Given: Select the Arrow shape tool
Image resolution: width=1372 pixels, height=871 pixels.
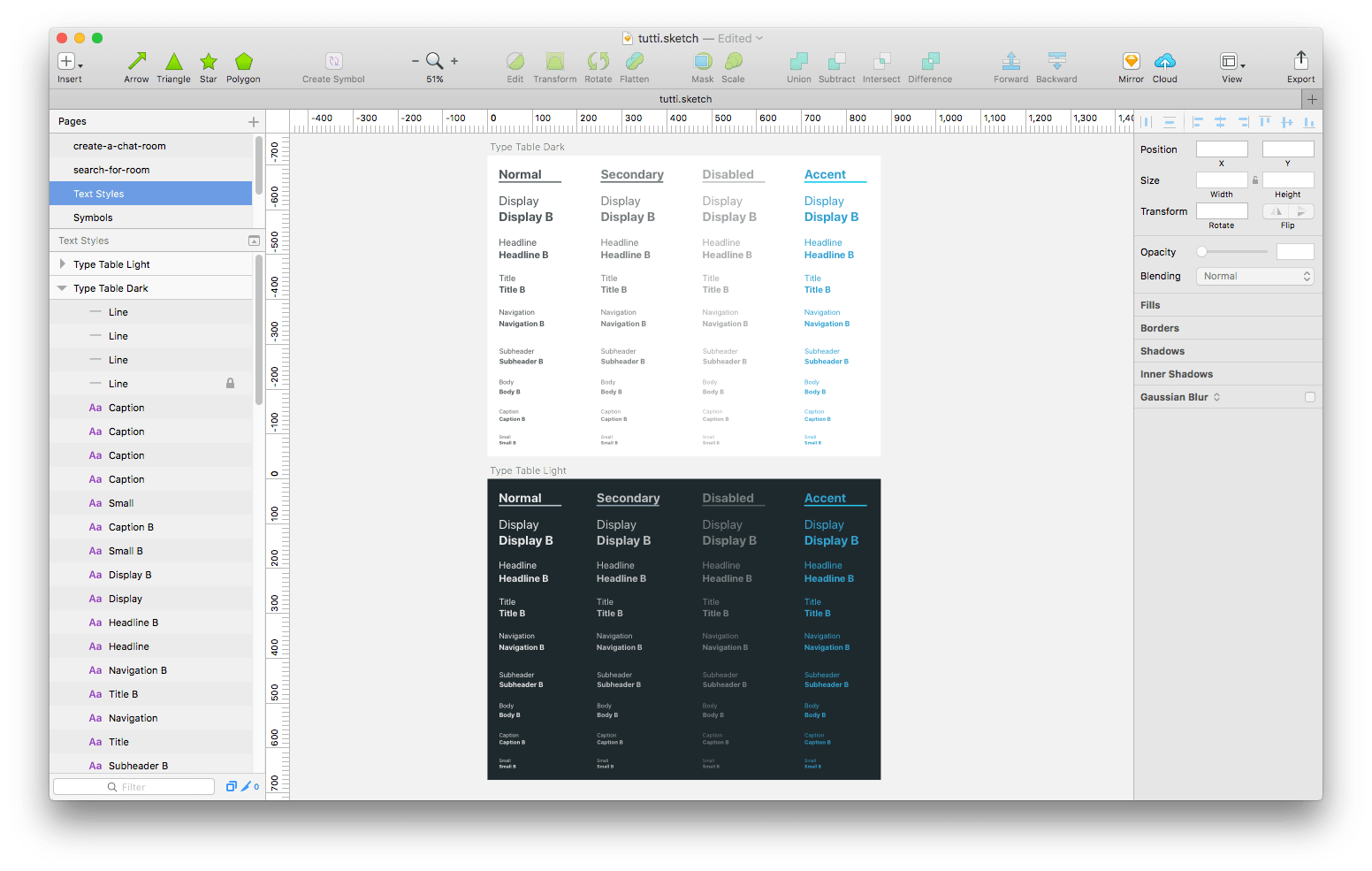Looking at the screenshot, I should [137, 61].
